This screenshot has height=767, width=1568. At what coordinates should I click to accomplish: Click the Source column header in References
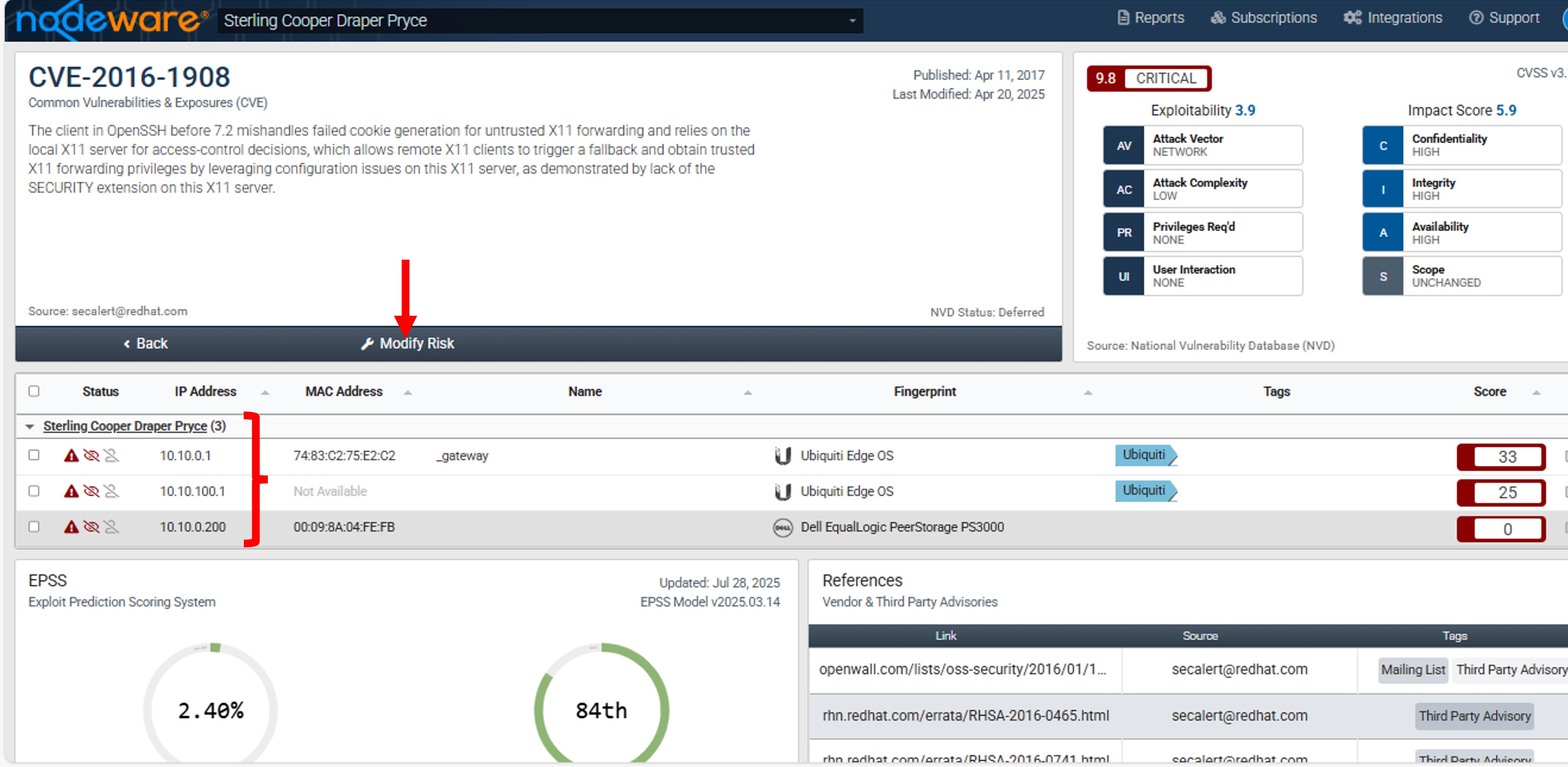(1200, 636)
